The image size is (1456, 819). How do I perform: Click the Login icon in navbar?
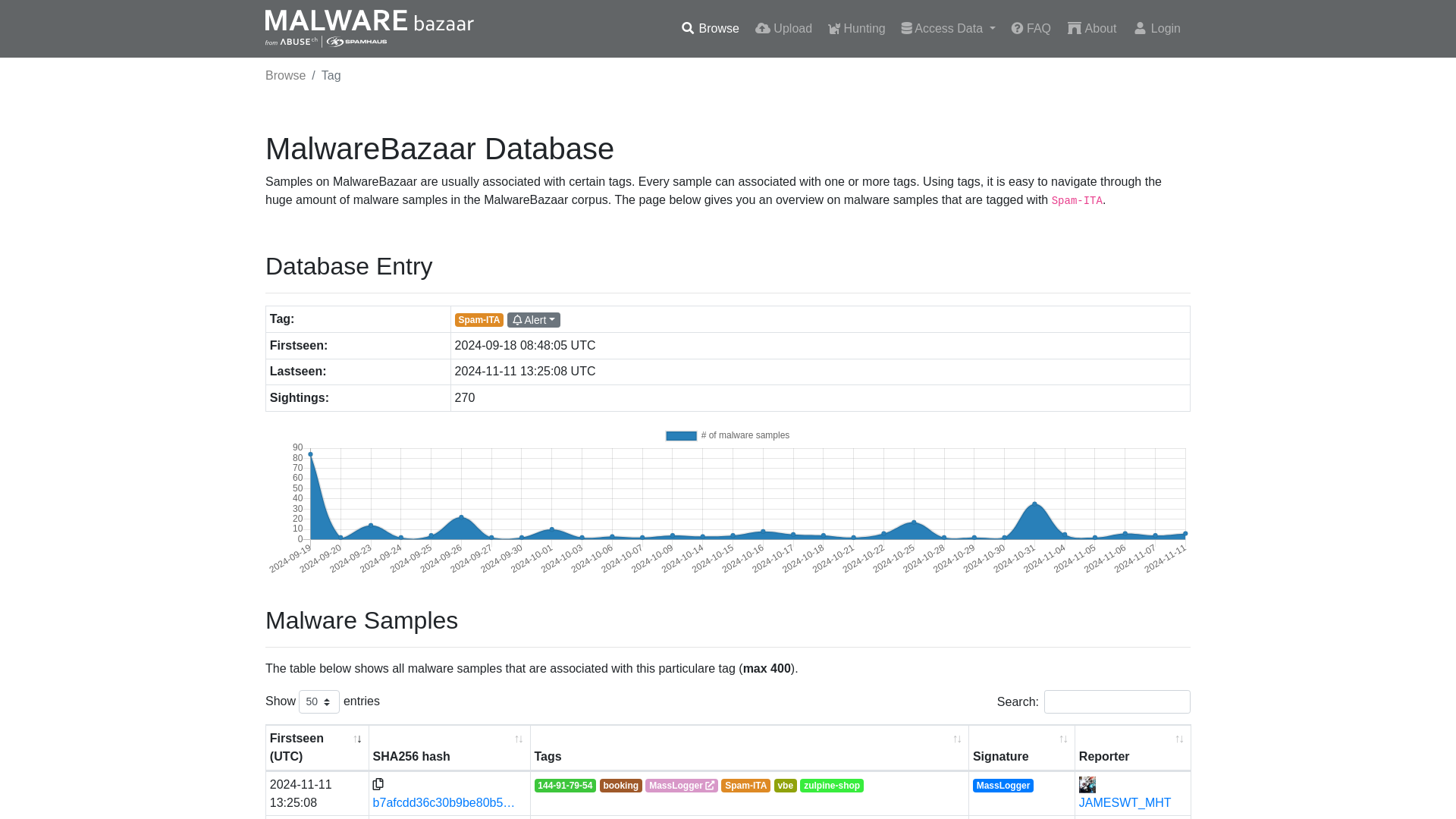pyautogui.click(x=1140, y=28)
